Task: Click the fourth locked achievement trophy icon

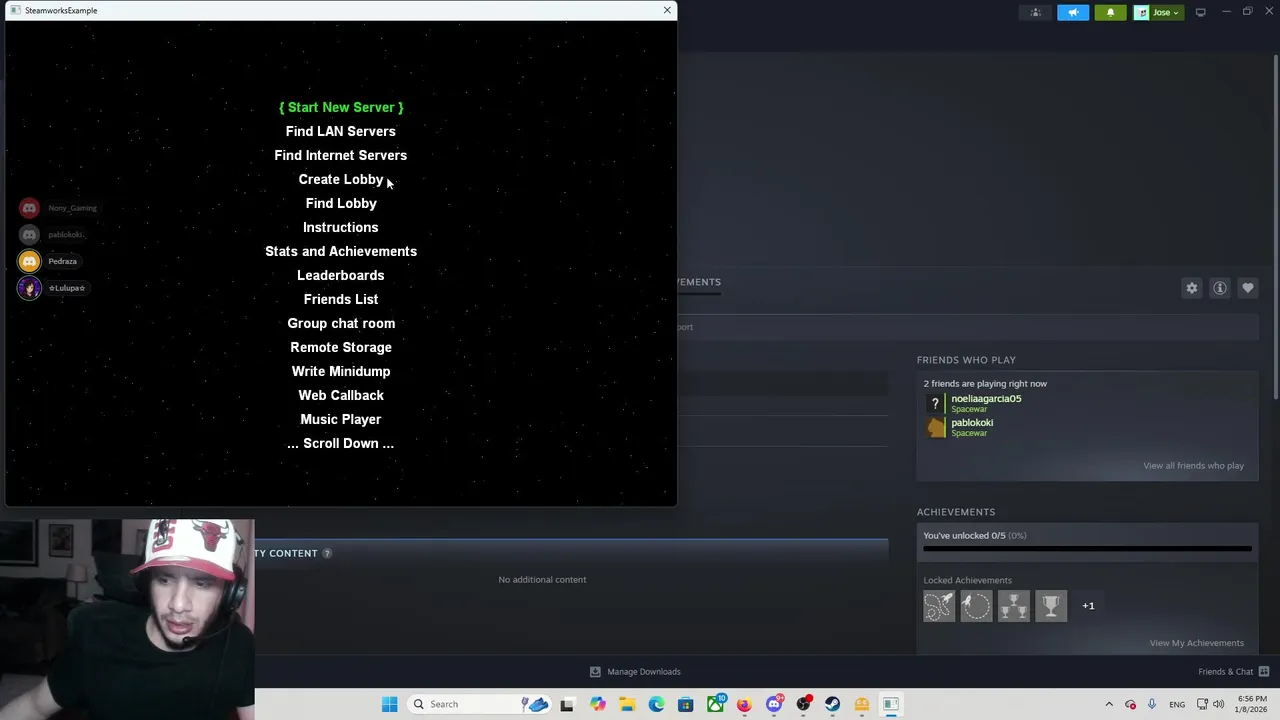Action: click(1051, 606)
